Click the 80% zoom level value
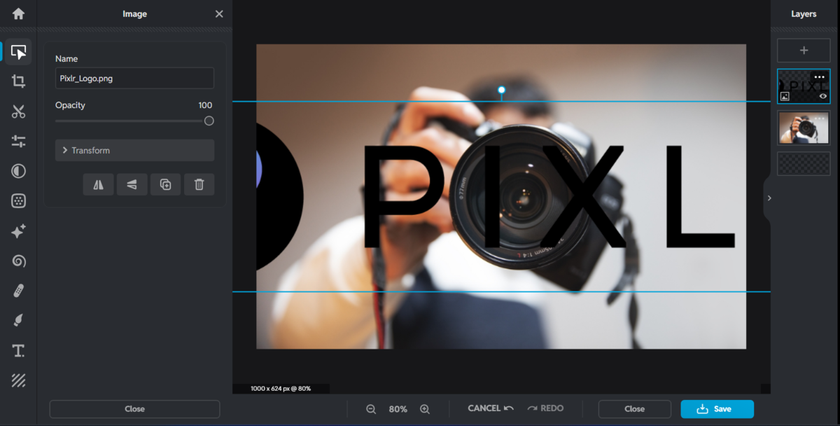840x426 pixels. point(398,409)
